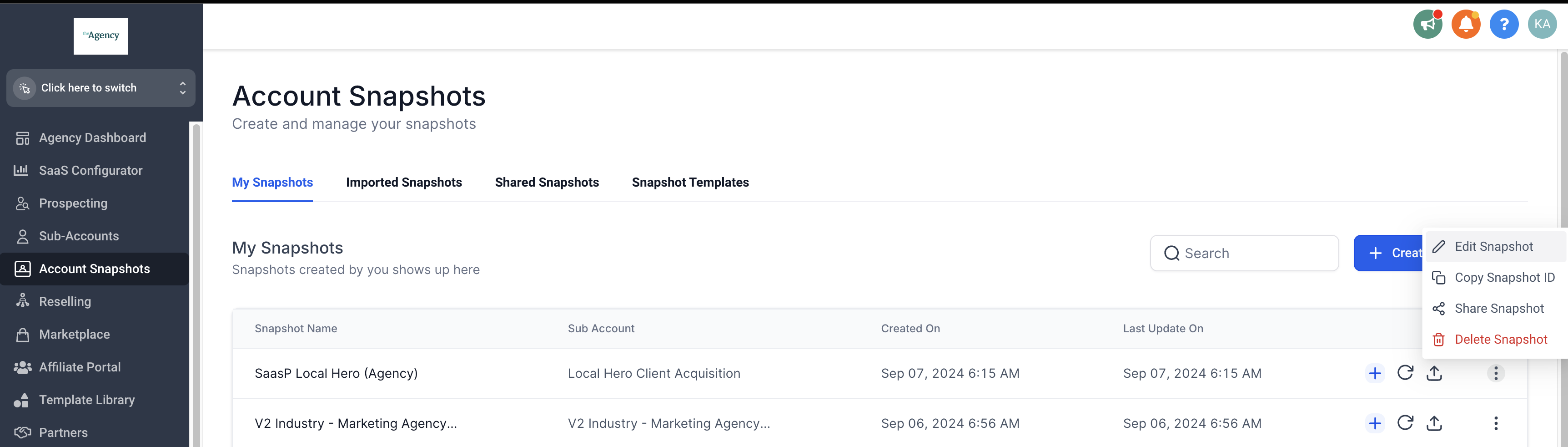Click the blue Create snapshot button

click(x=1388, y=253)
